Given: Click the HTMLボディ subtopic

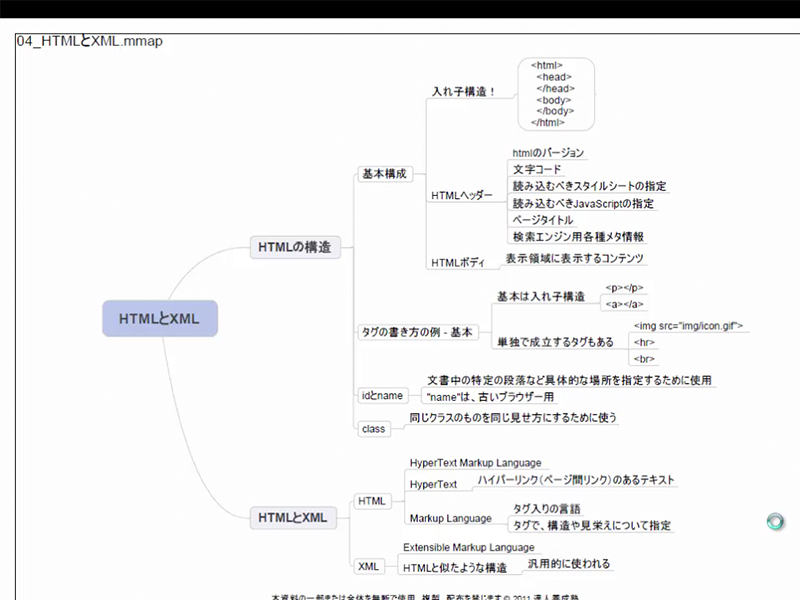Looking at the screenshot, I should point(457,263).
